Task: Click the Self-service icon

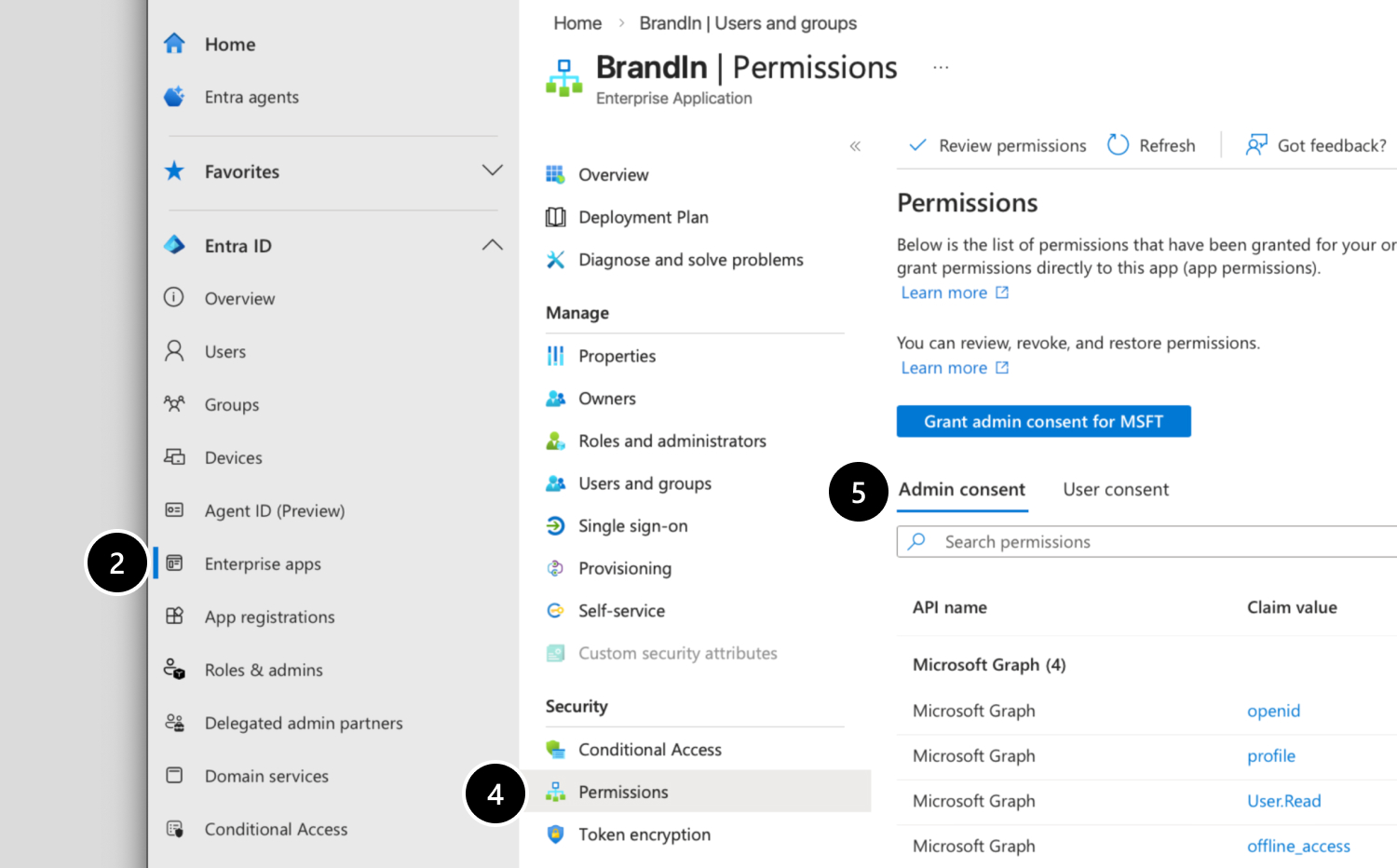Action: [x=555, y=611]
